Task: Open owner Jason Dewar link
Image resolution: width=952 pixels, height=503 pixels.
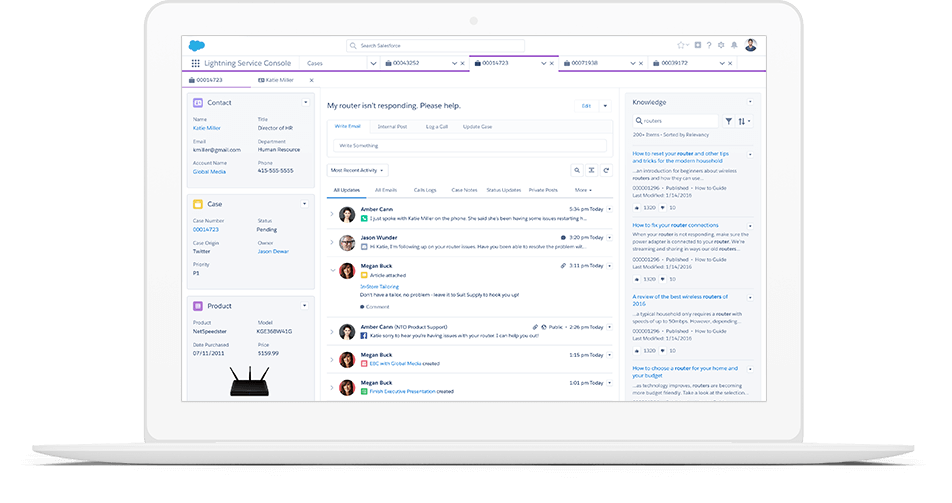Action: [x=273, y=252]
